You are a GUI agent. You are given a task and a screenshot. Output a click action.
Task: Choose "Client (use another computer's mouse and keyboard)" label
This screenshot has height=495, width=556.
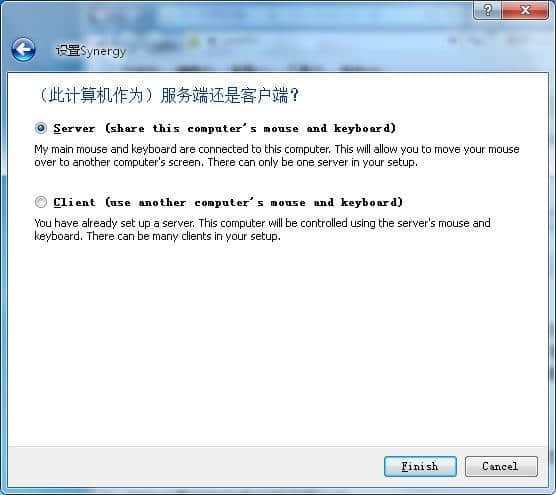[x=228, y=202]
